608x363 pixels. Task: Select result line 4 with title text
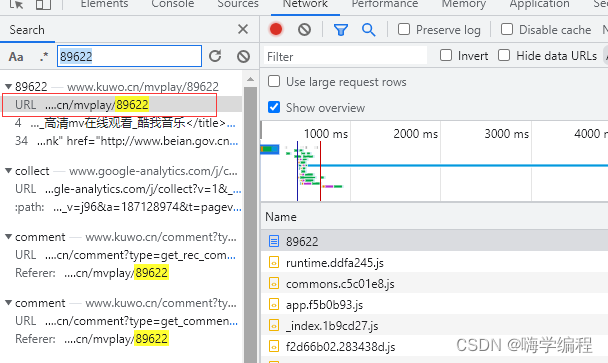122,123
